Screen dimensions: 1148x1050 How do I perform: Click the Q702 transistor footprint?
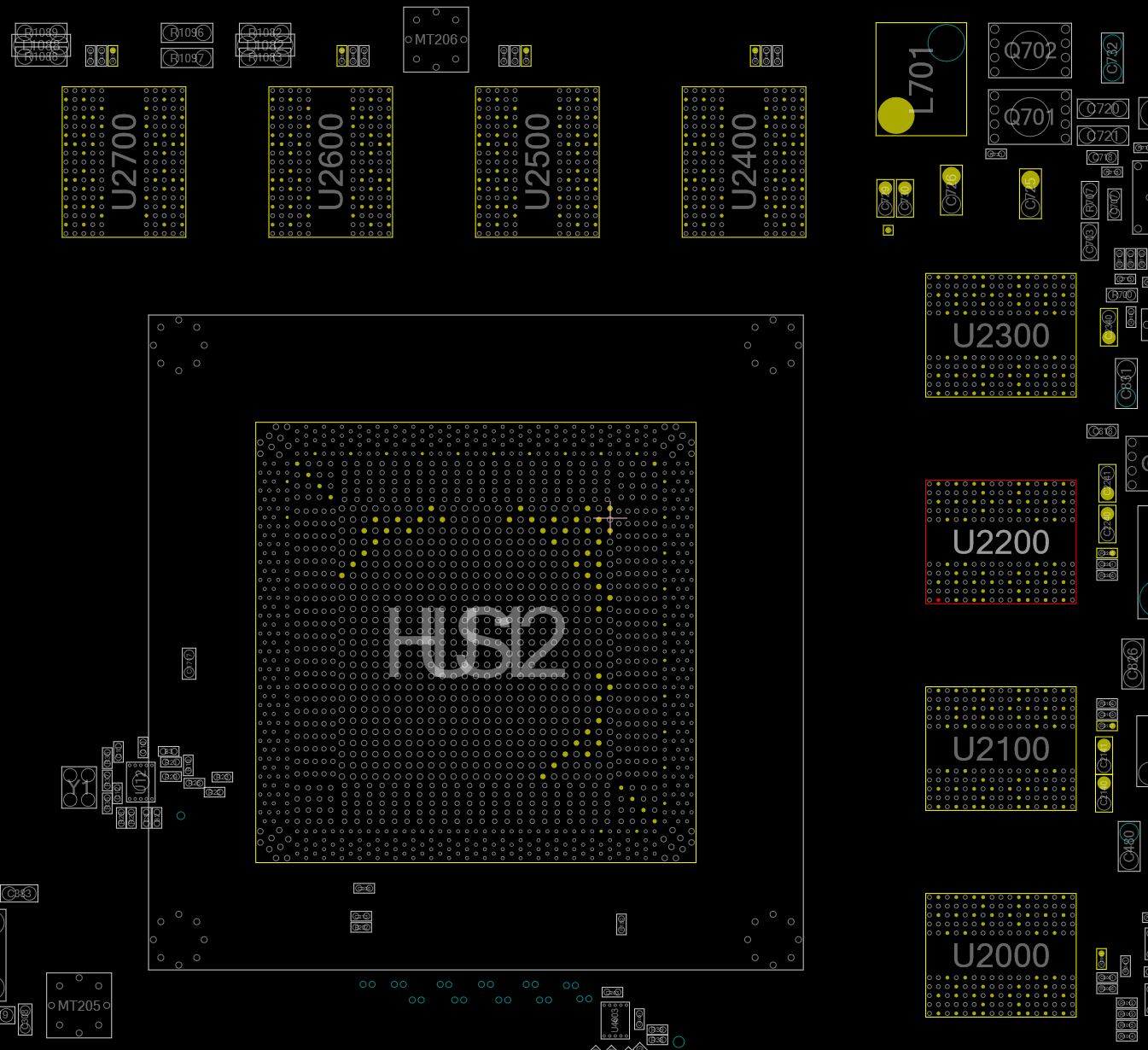tap(1029, 51)
